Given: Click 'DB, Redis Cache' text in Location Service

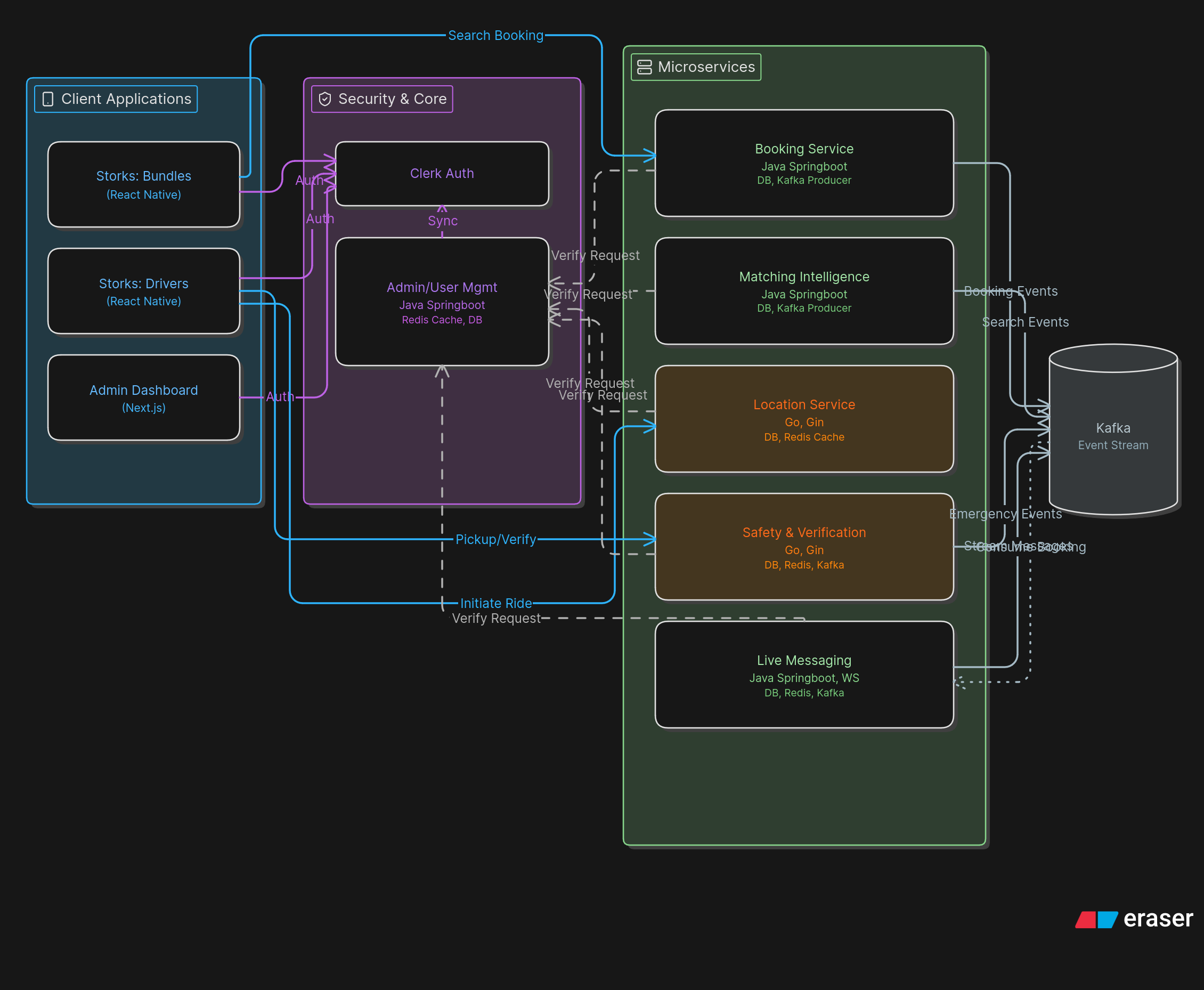Looking at the screenshot, I should [804, 437].
